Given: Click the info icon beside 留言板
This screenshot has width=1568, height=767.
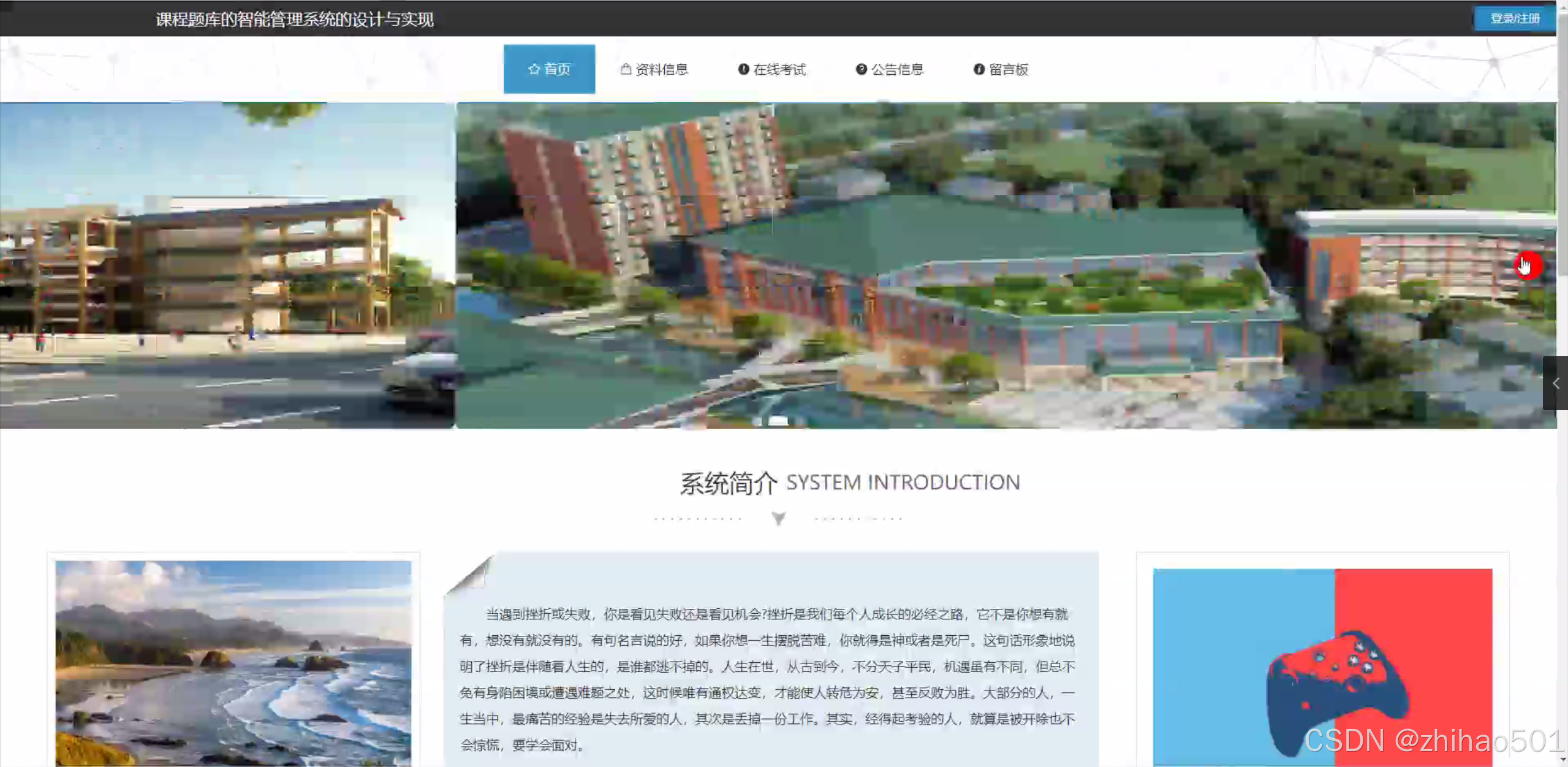Looking at the screenshot, I should (979, 69).
